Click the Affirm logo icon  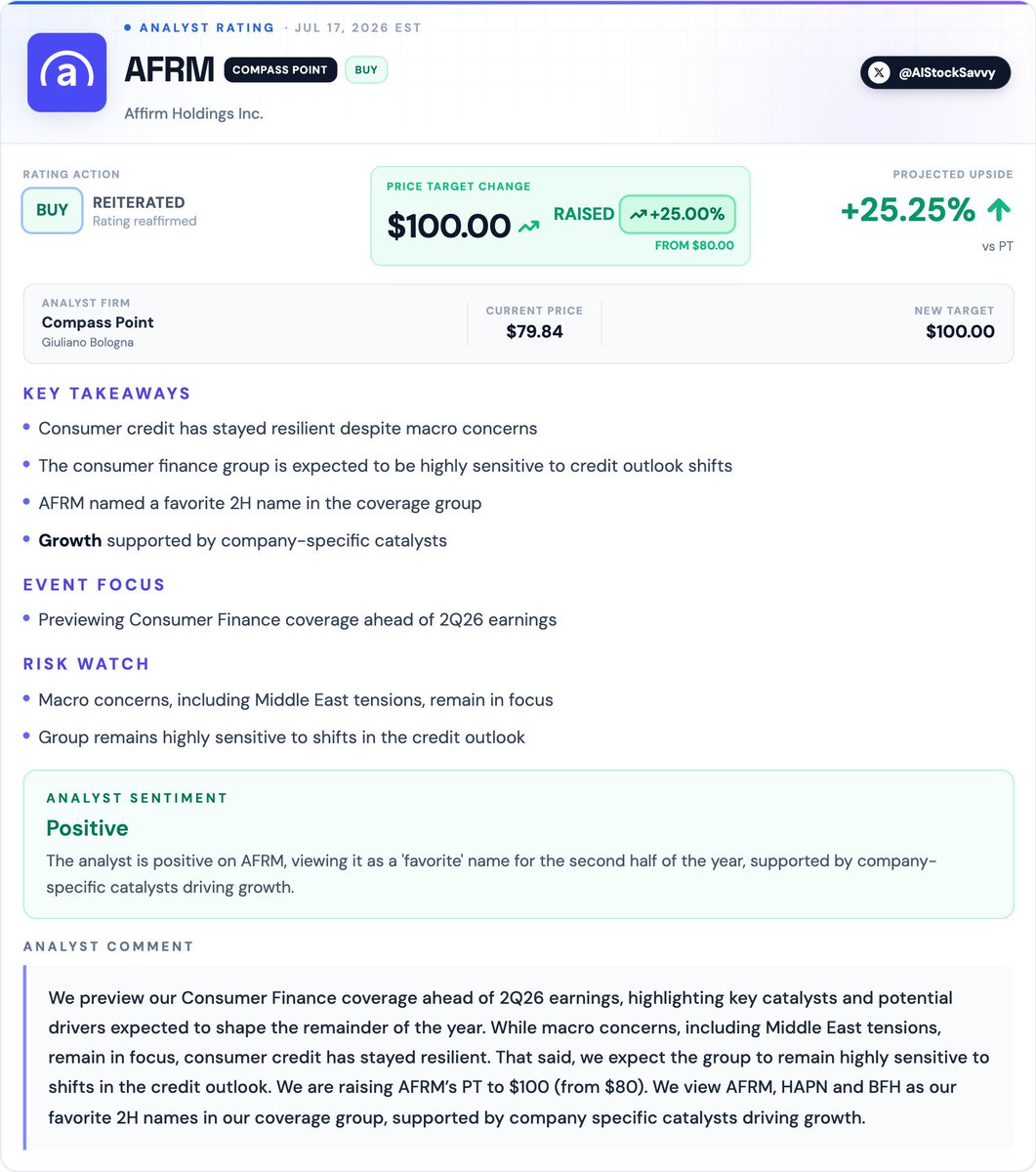67,72
